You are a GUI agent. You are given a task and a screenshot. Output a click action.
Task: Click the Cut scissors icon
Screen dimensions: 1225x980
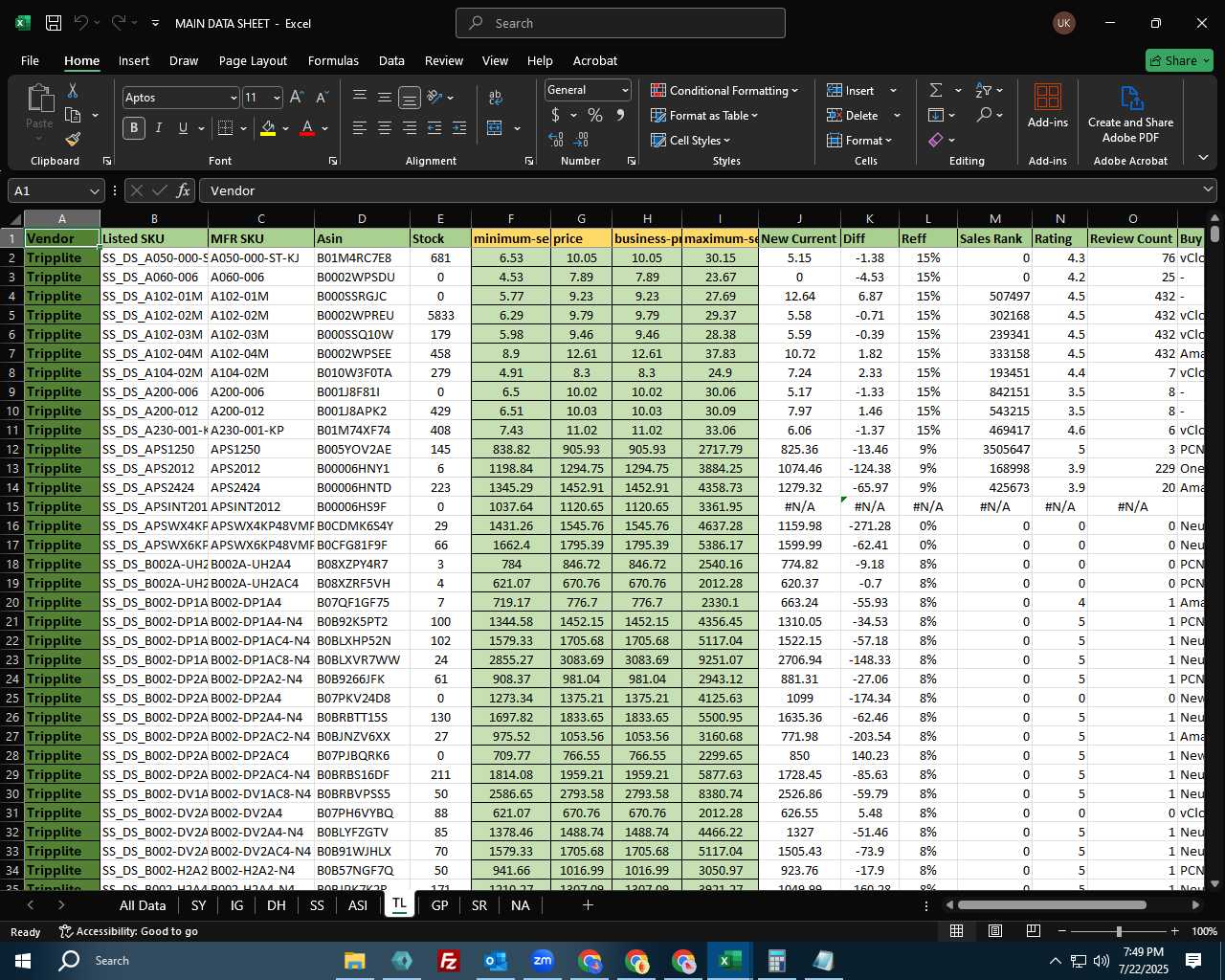tap(73, 91)
